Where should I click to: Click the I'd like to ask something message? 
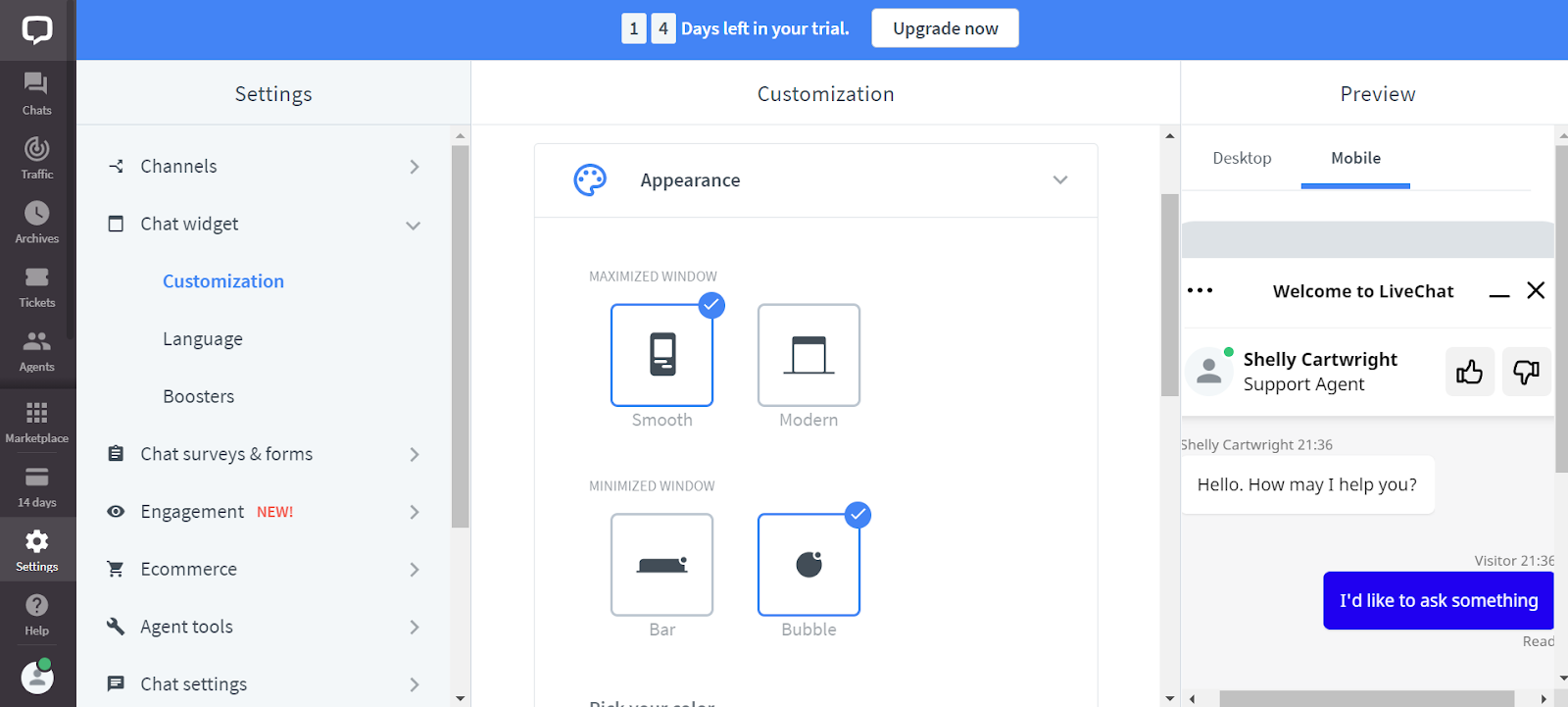pos(1439,600)
